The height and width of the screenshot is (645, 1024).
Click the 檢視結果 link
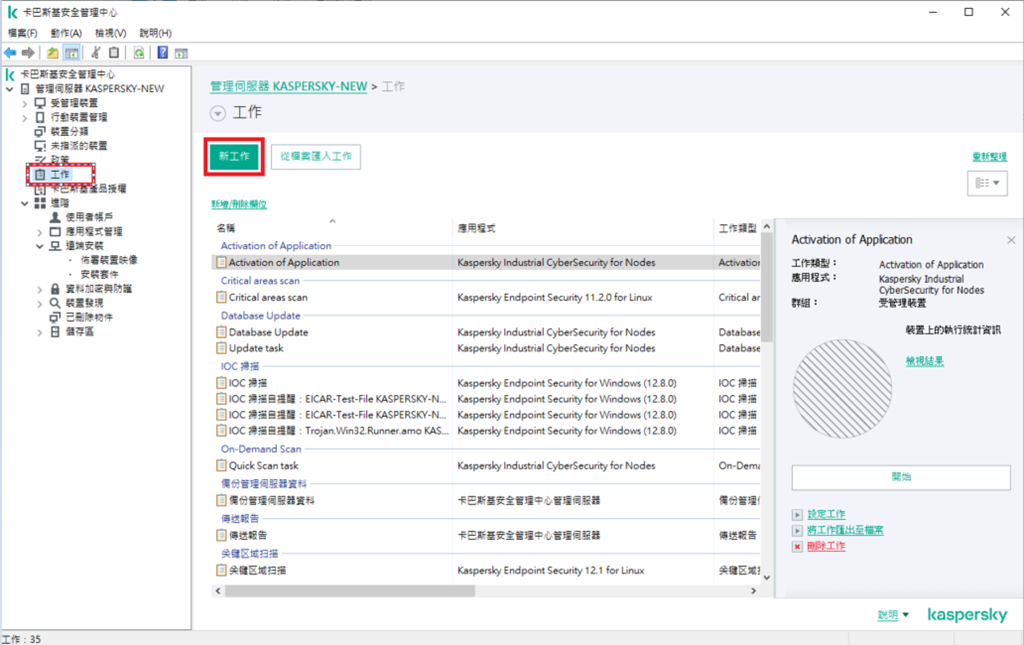tap(924, 361)
